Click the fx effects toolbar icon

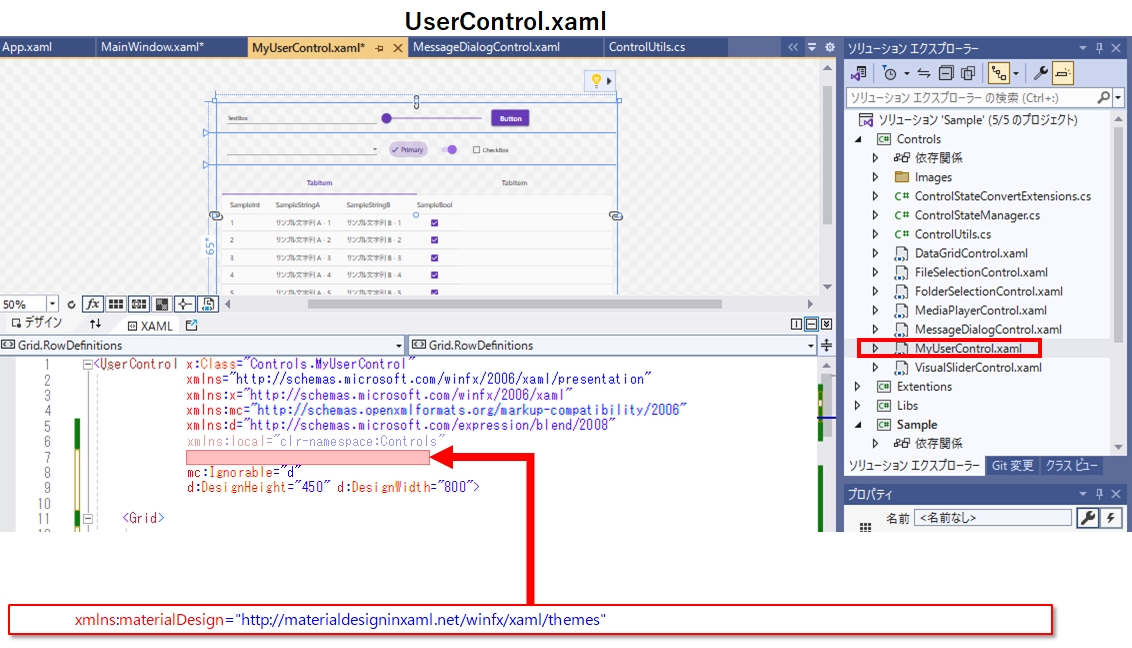click(x=93, y=303)
